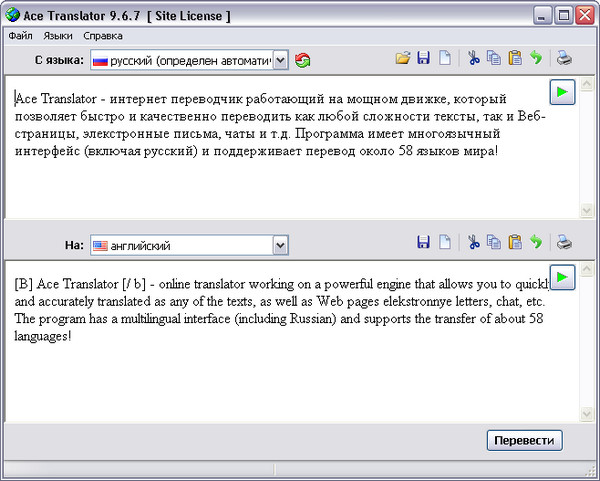Click the source pane scrollbar up arrow

(587, 84)
